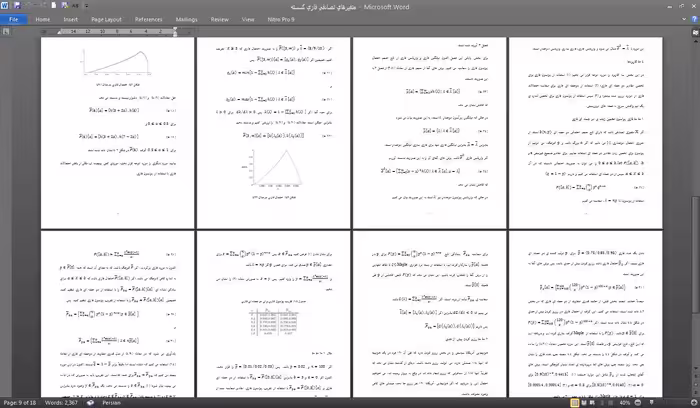Screen dimensions: 700x408
Task: Switch to the Home ribbon tab
Action: [43, 20]
